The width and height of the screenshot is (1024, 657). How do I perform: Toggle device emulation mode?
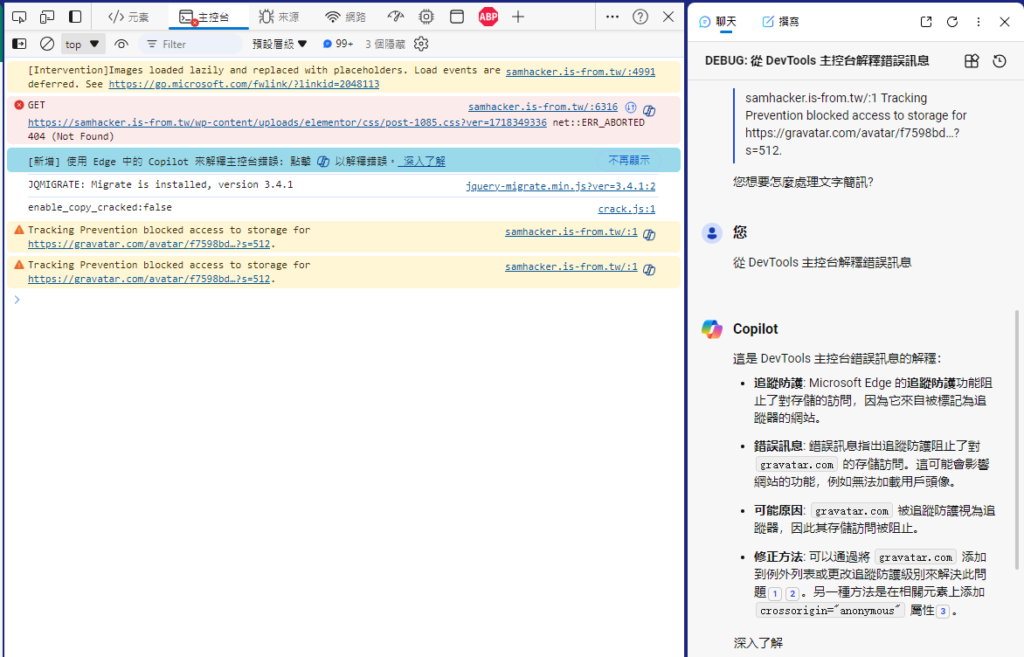(47, 17)
